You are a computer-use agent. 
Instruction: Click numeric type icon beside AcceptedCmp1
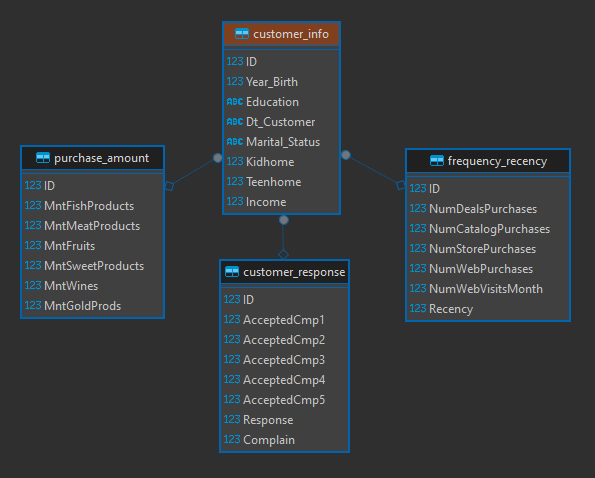click(232, 319)
